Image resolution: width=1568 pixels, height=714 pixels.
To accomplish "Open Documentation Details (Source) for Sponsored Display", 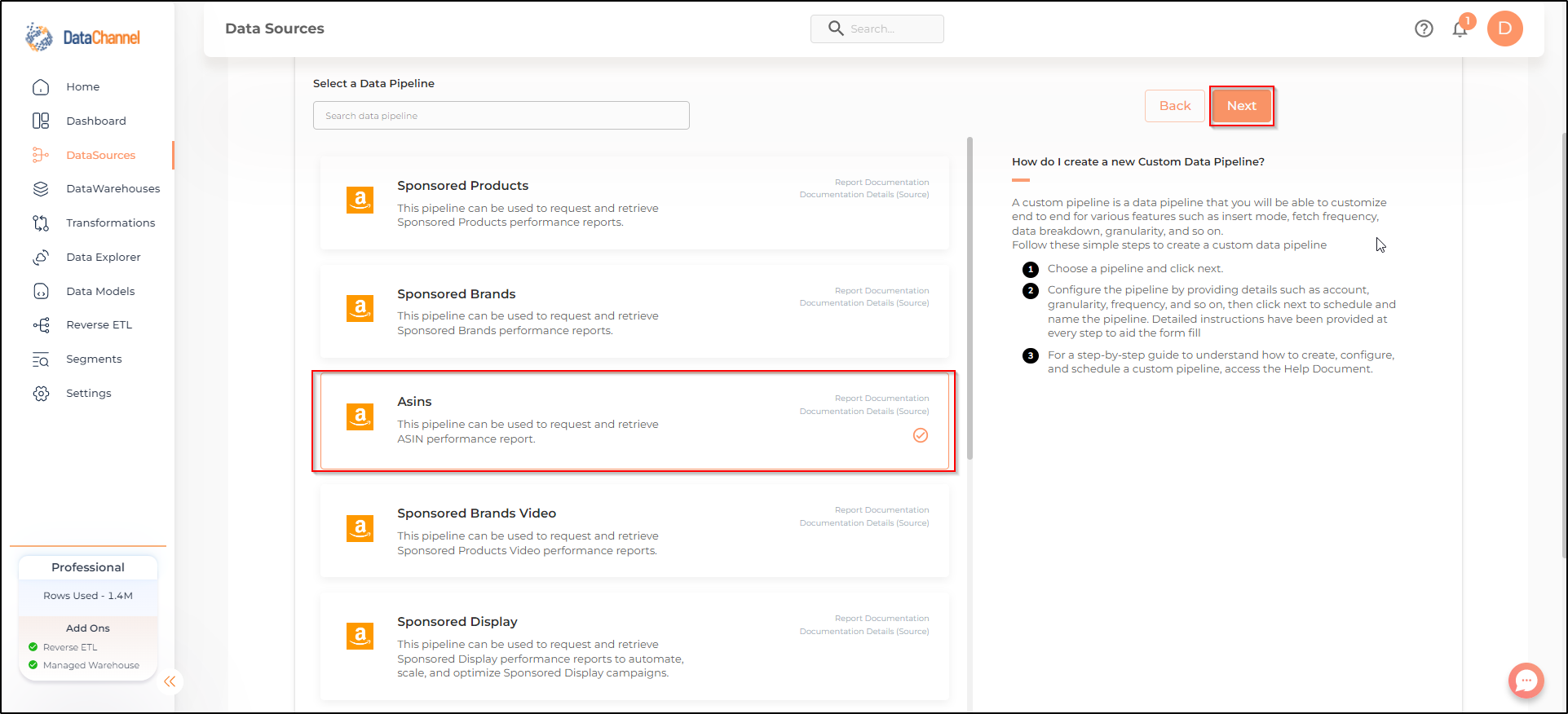I will tap(864, 632).
